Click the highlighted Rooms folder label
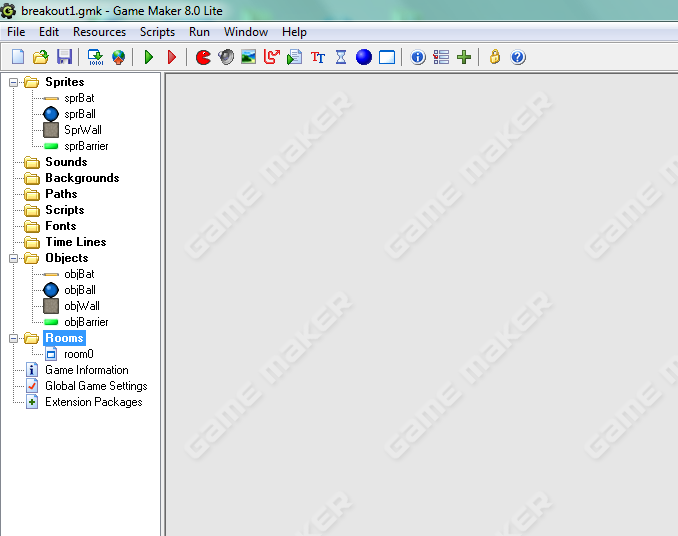 coord(64,338)
